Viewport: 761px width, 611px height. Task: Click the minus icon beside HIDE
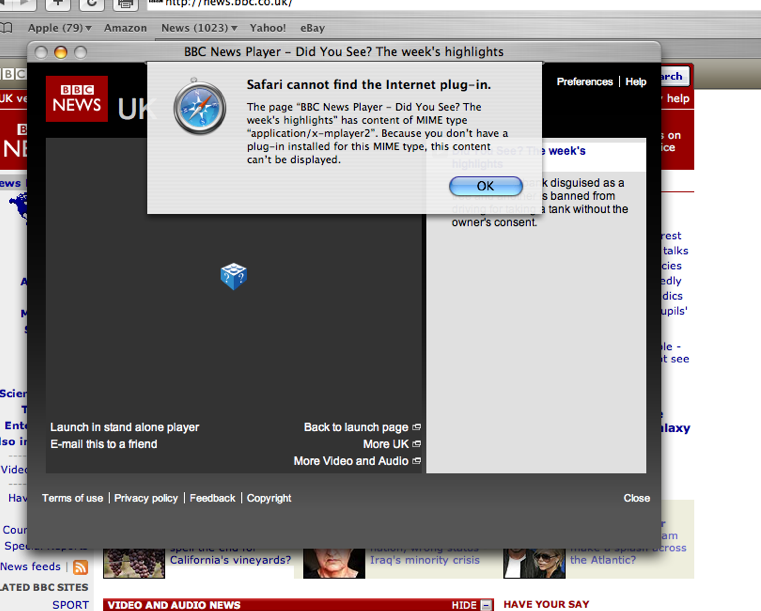(x=486, y=605)
